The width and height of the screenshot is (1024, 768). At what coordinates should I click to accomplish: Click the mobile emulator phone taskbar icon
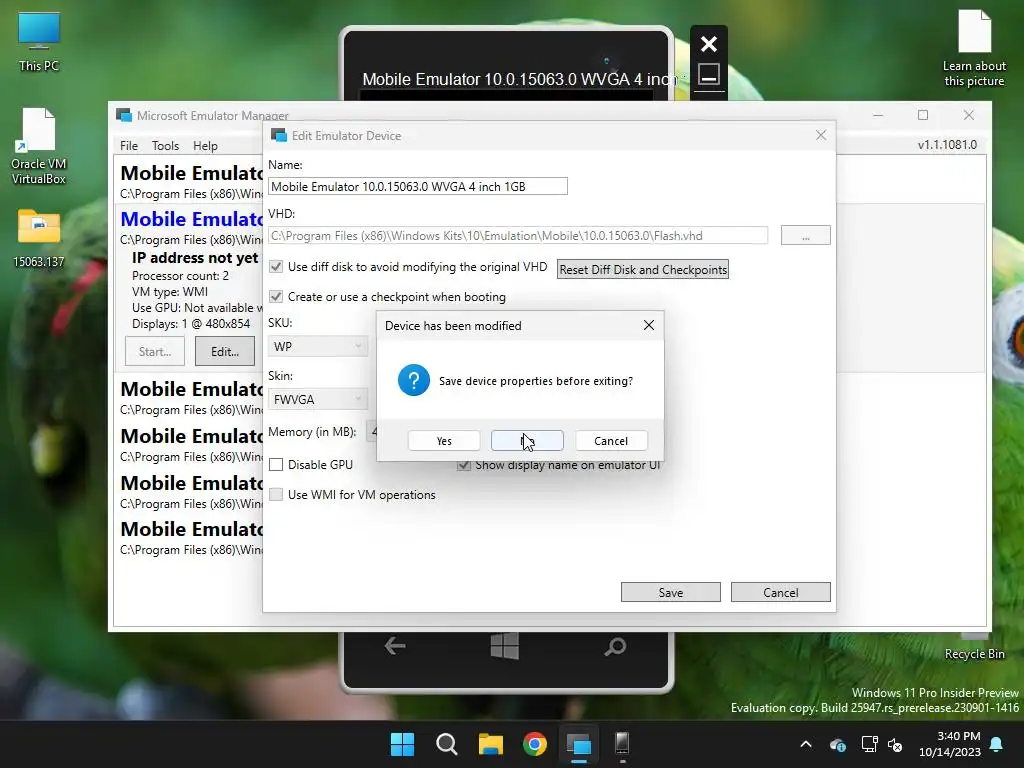pyautogui.click(x=622, y=744)
